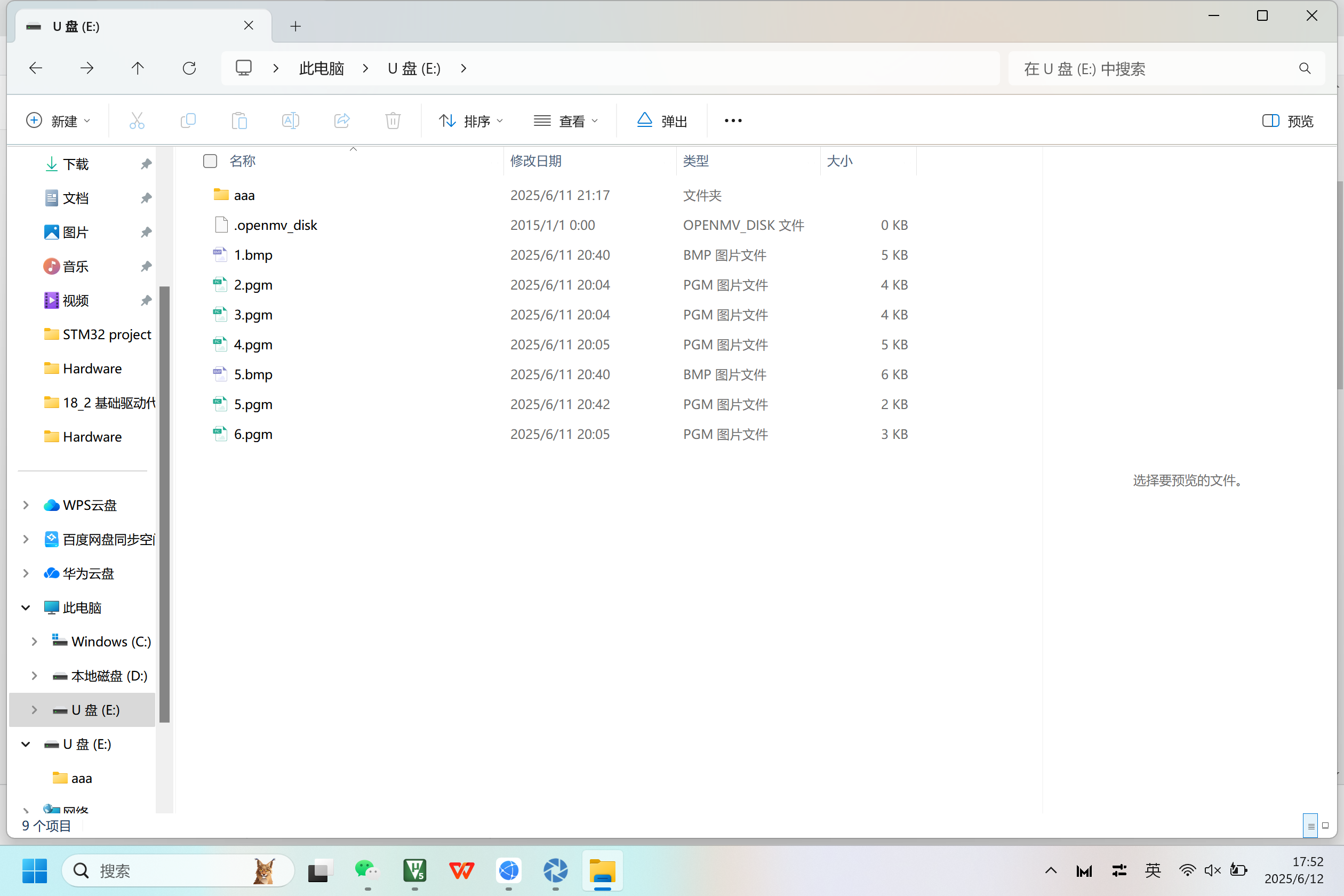Go forward with the right arrow

(87, 68)
